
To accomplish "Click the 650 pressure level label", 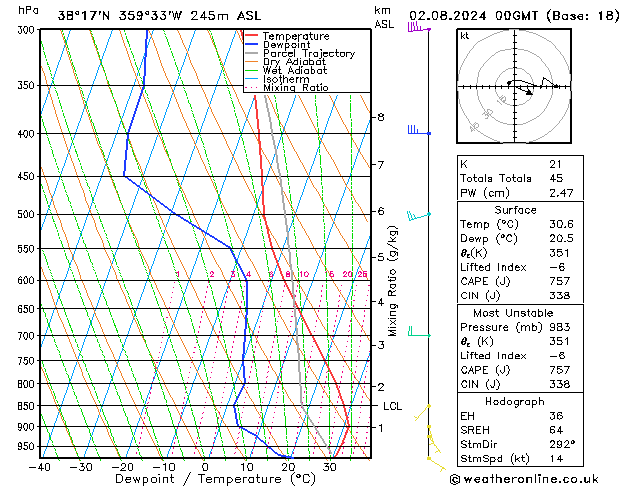I will pos(28,309).
